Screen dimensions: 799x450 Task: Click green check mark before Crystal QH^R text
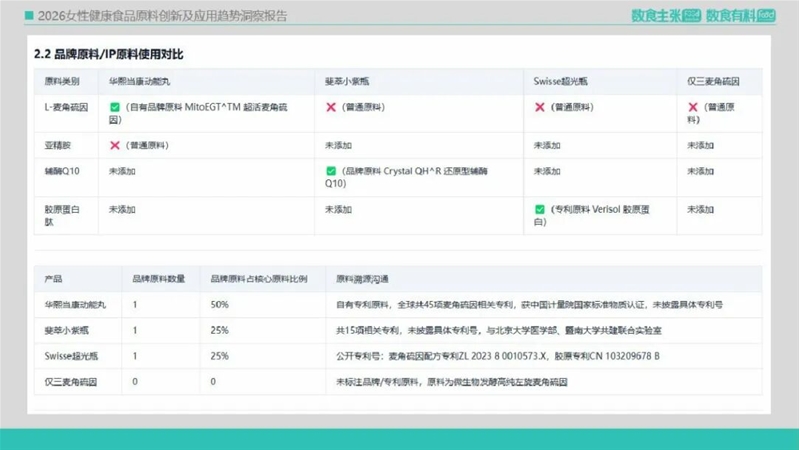point(331,171)
